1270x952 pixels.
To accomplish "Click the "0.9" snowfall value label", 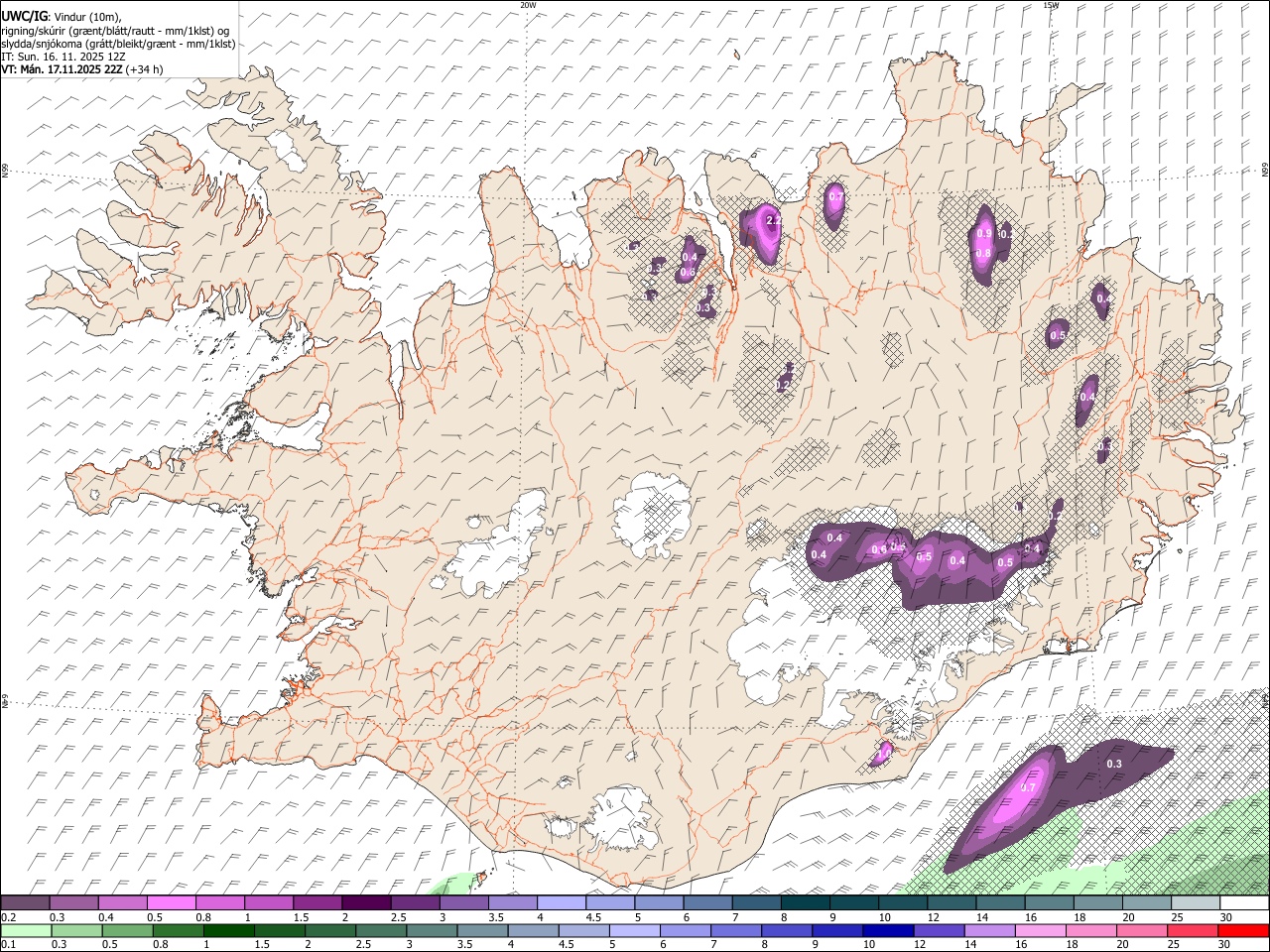I will tap(983, 233).
